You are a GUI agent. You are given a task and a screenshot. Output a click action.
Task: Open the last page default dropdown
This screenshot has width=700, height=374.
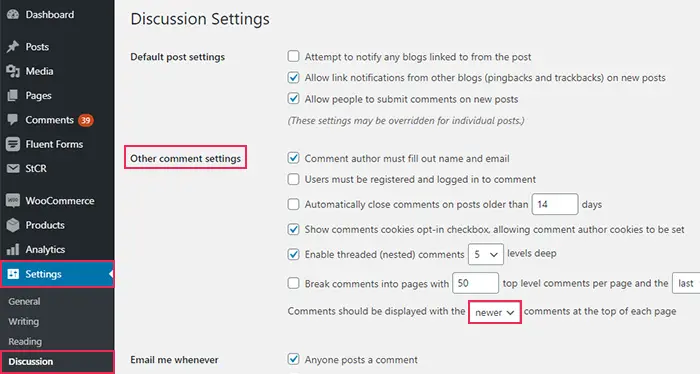click(686, 283)
